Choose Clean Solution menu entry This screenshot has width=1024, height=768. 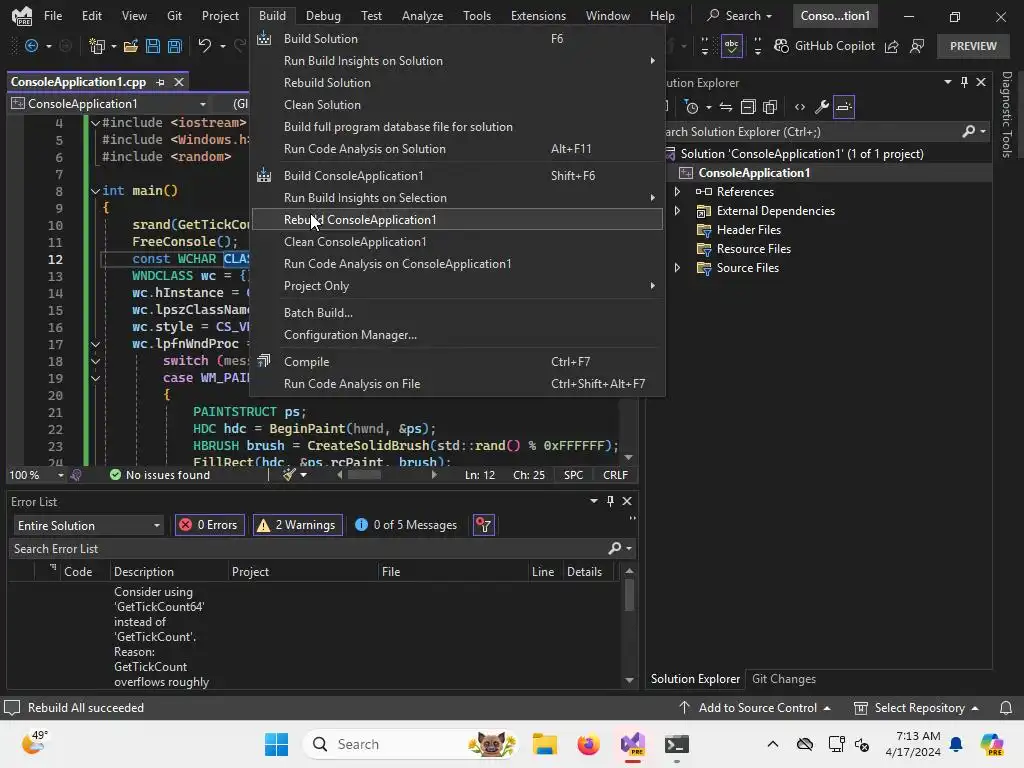(x=457, y=104)
